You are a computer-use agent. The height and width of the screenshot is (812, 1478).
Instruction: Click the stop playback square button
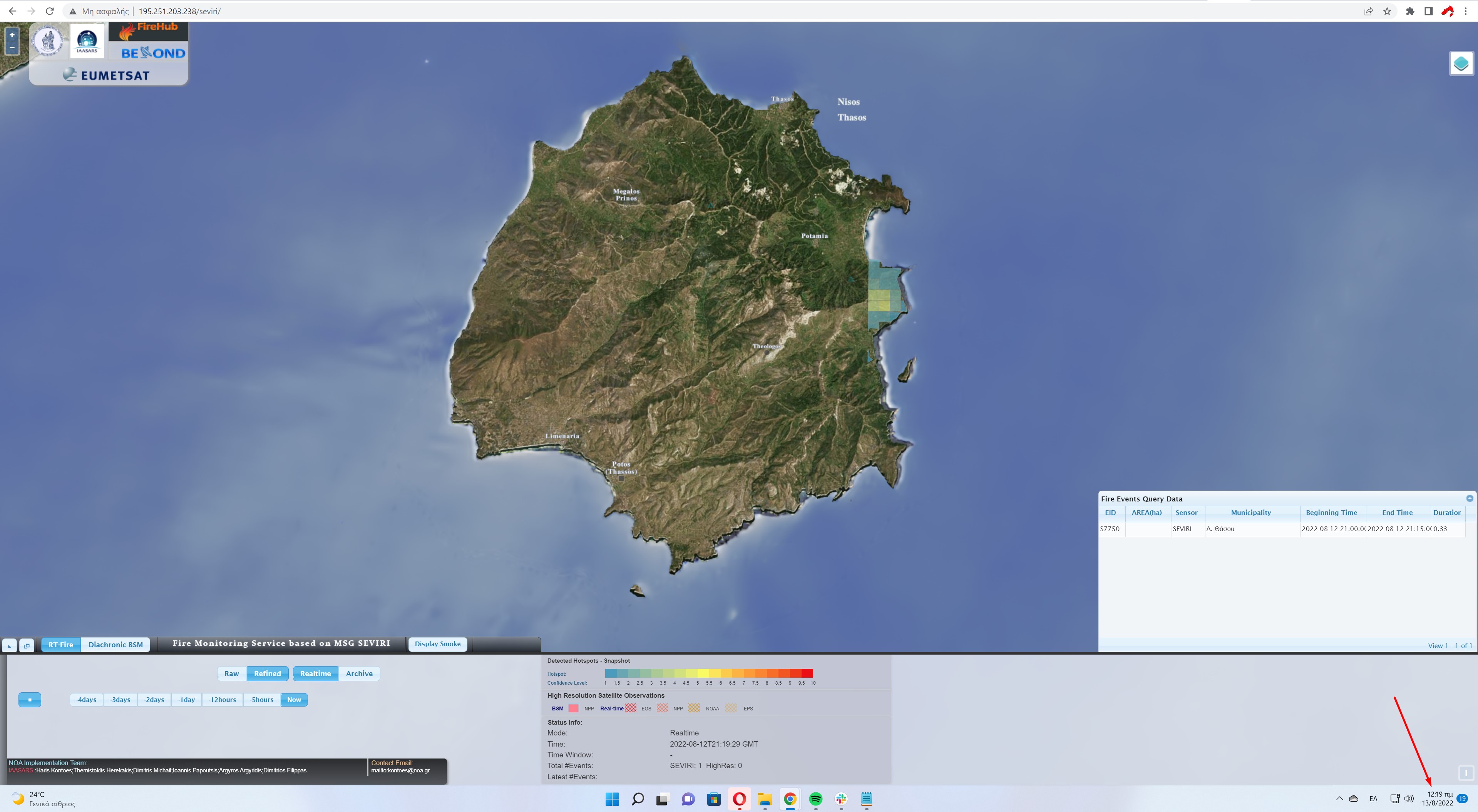[30, 700]
